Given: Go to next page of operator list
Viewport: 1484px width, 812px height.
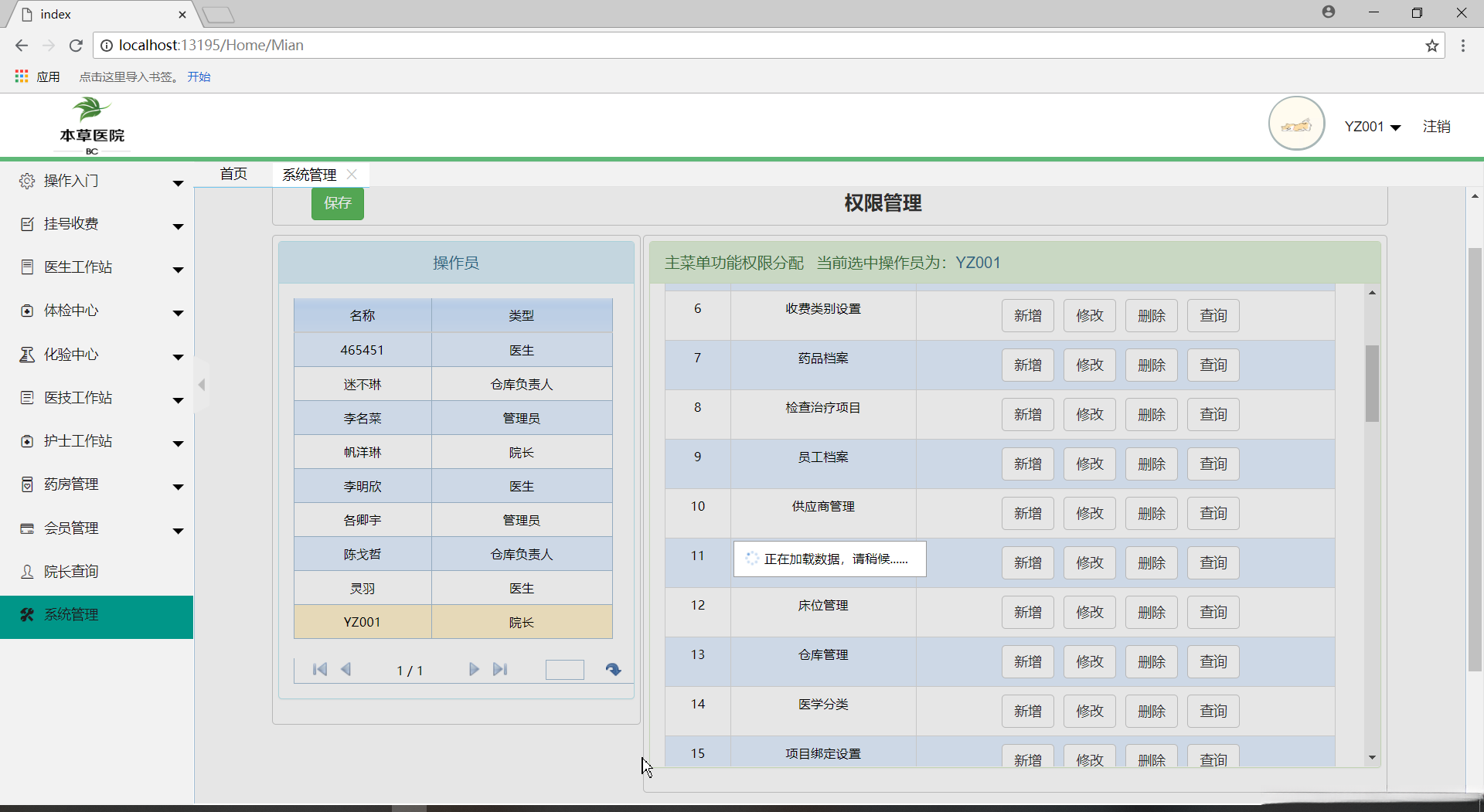Looking at the screenshot, I should point(474,670).
